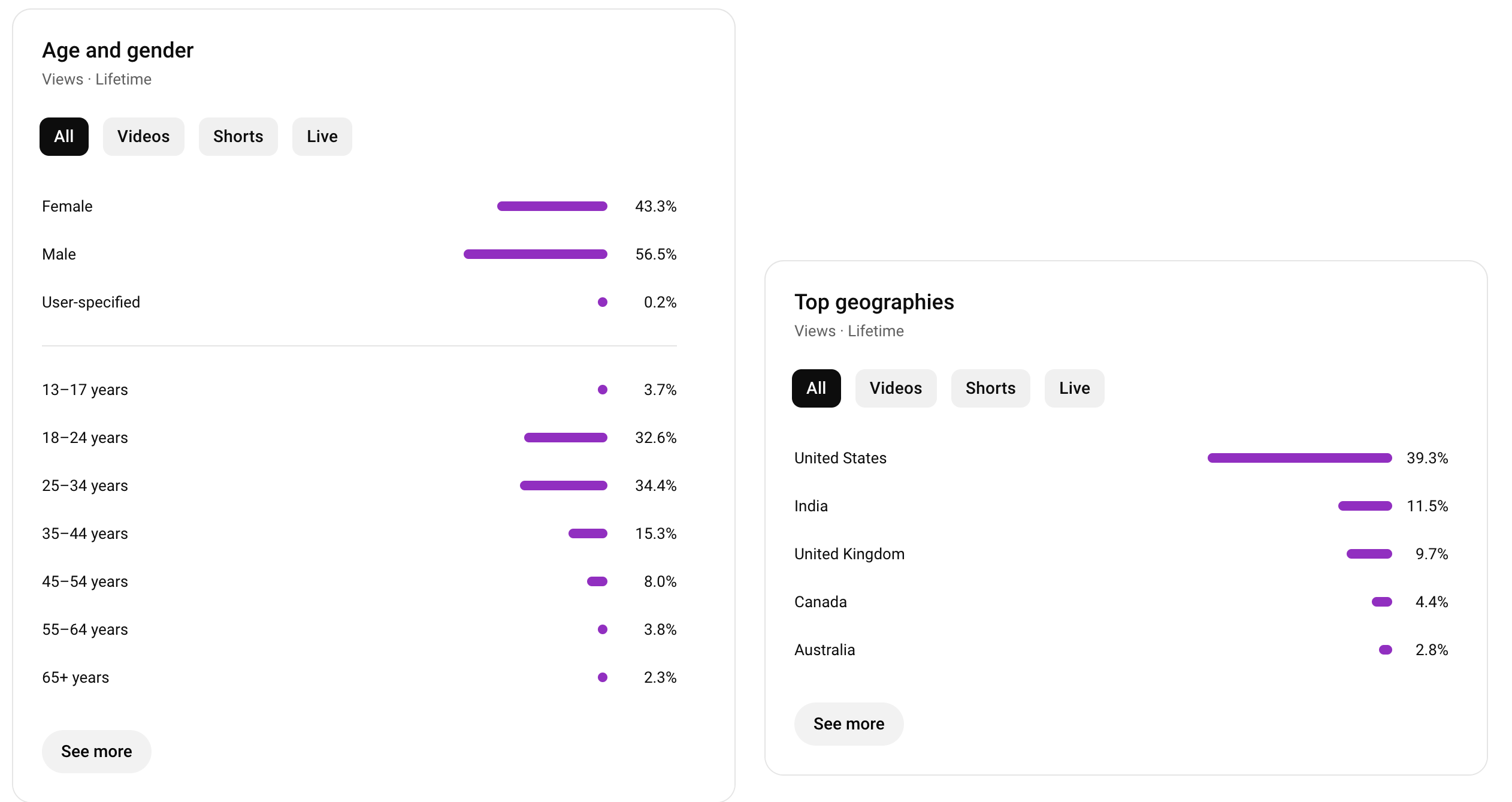Choose Shorts filter in Top geographies
1512x802 pixels.
pos(990,388)
